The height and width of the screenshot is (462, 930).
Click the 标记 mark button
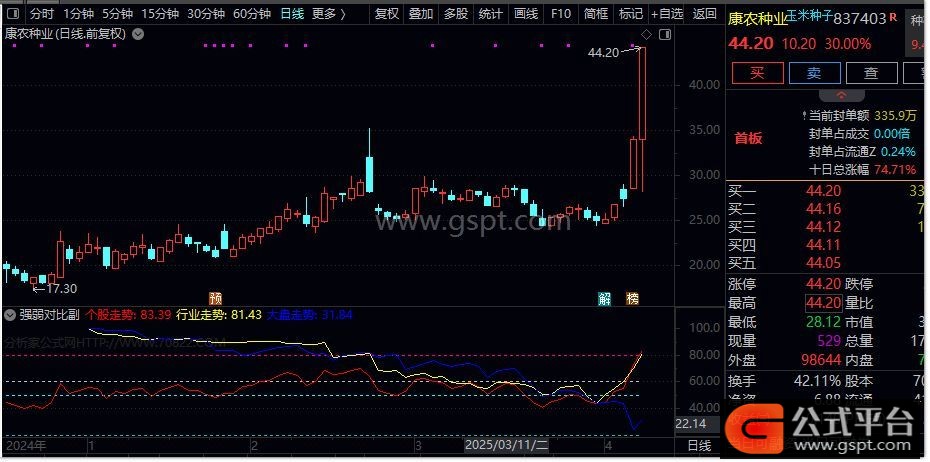pyautogui.click(x=630, y=14)
